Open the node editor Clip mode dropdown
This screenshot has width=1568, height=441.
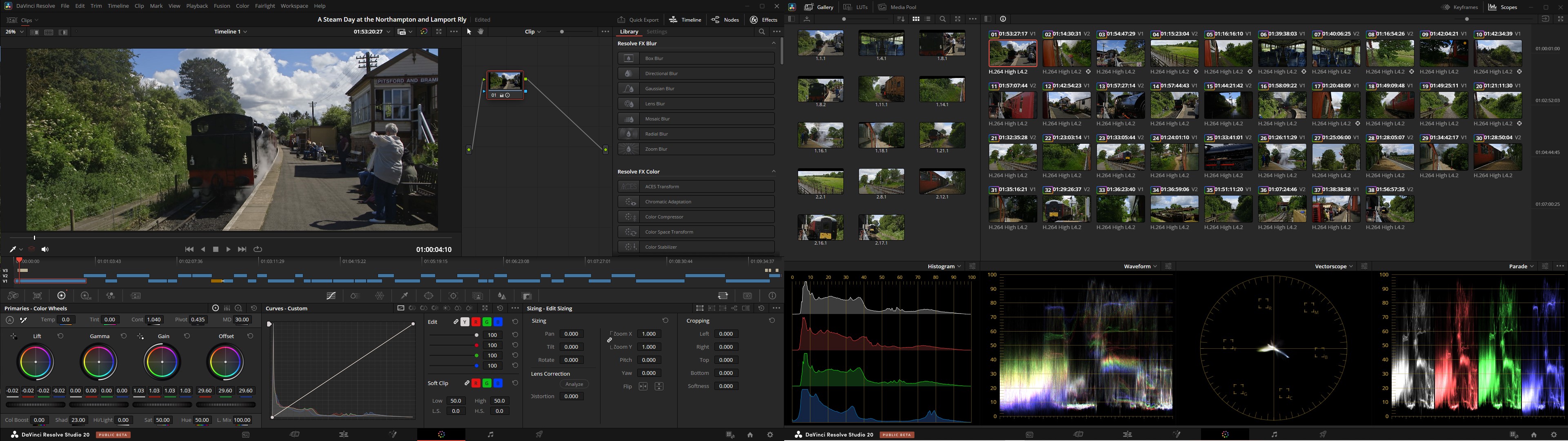point(533,32)
